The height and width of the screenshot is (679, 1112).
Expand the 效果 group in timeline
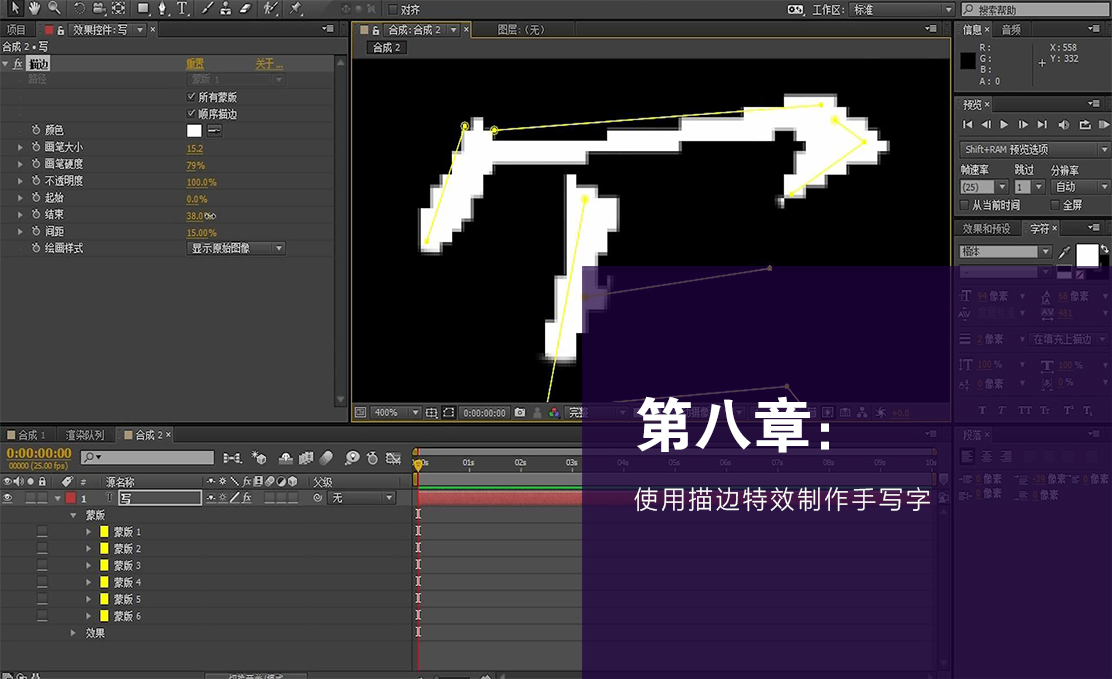pos(73,633)
